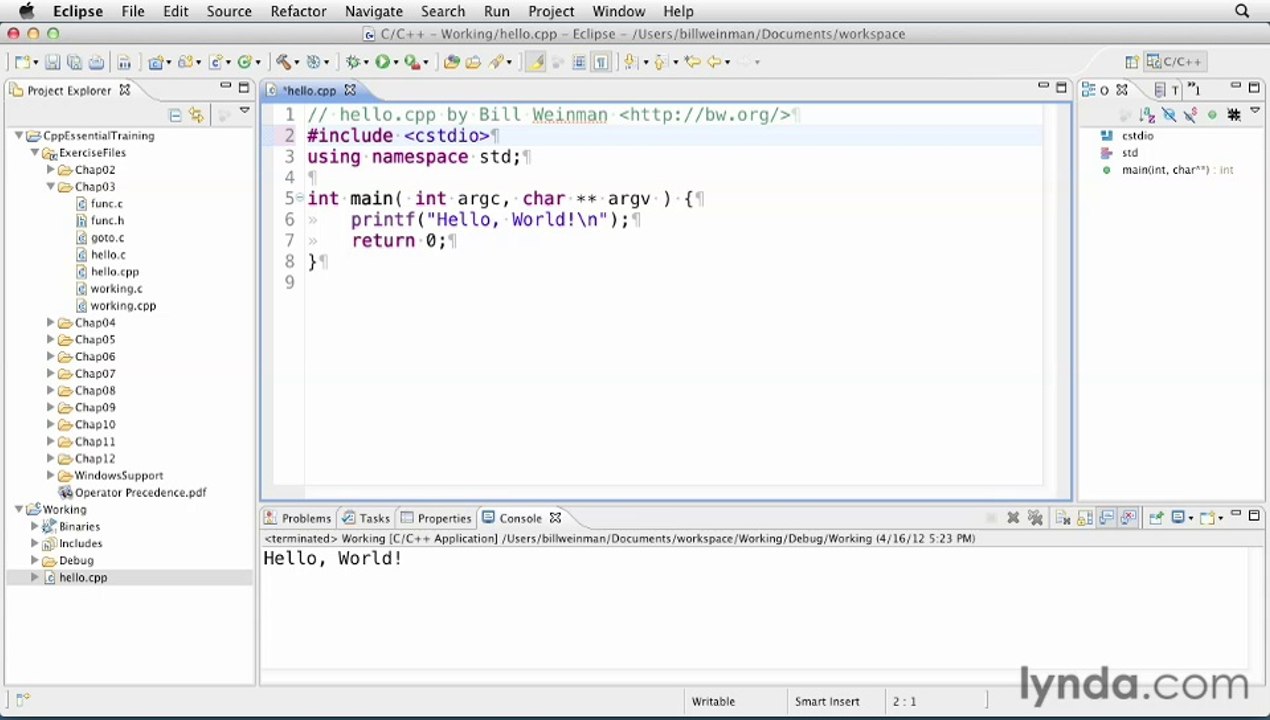The width and height of the screenshot is (1270, 720).
Task: Open the Refactor menu
Action: 298,11
